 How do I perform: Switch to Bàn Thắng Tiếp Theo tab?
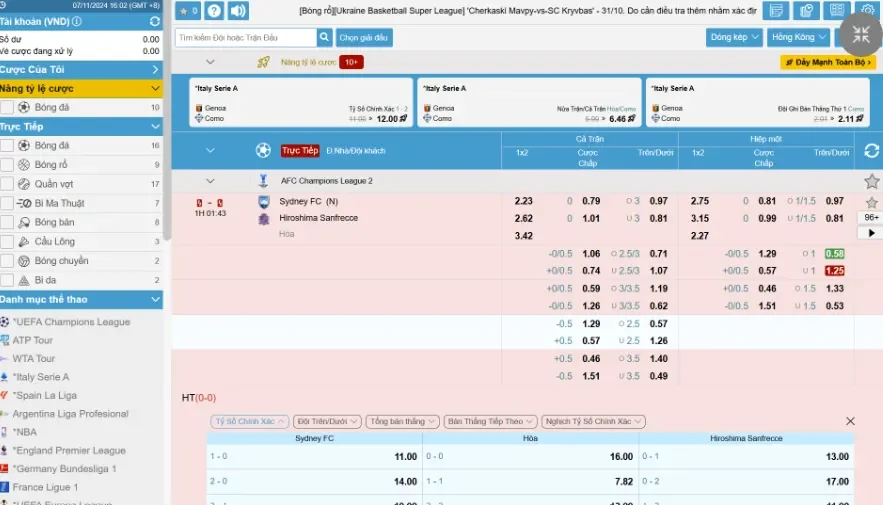(490, 422)
